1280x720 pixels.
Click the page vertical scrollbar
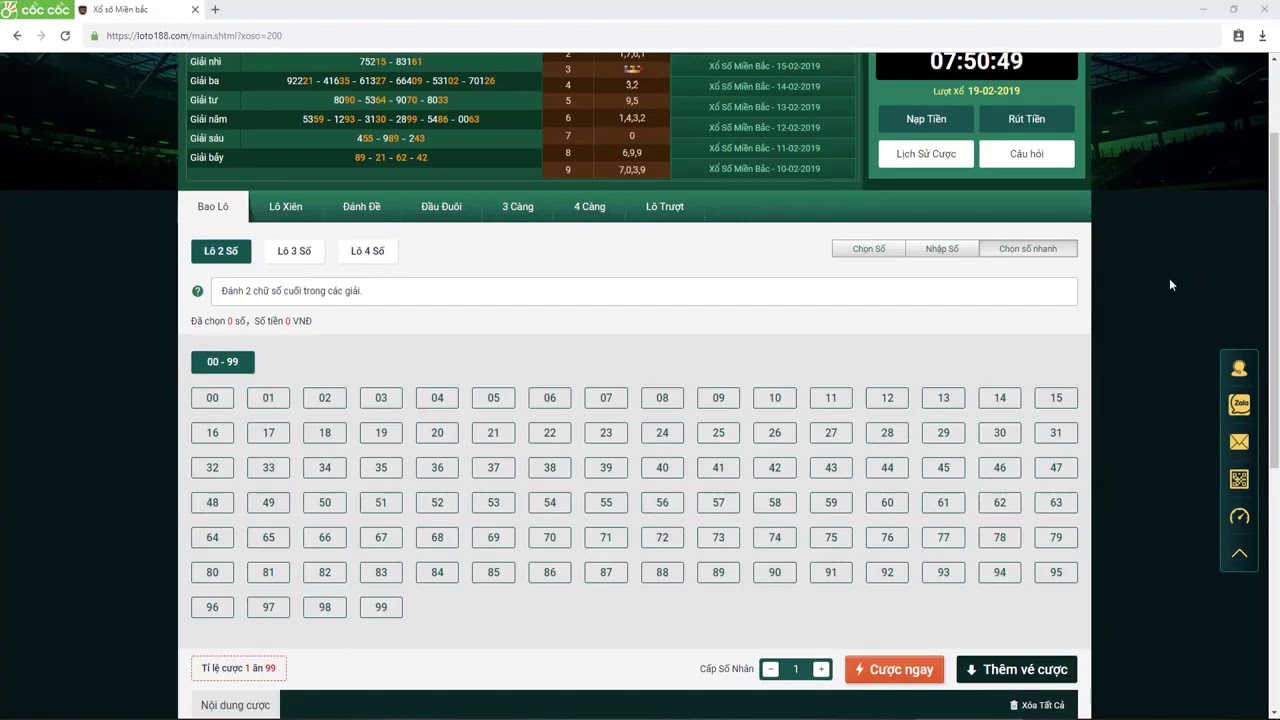pyautogui.click(x=1274, y=300)
